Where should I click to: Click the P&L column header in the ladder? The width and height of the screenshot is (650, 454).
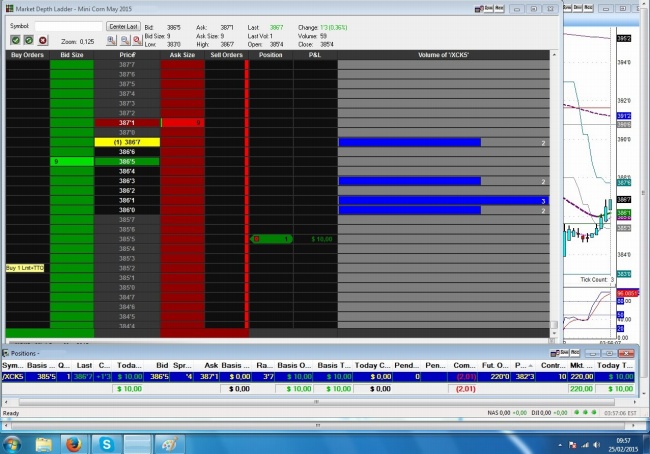point(315,55)
